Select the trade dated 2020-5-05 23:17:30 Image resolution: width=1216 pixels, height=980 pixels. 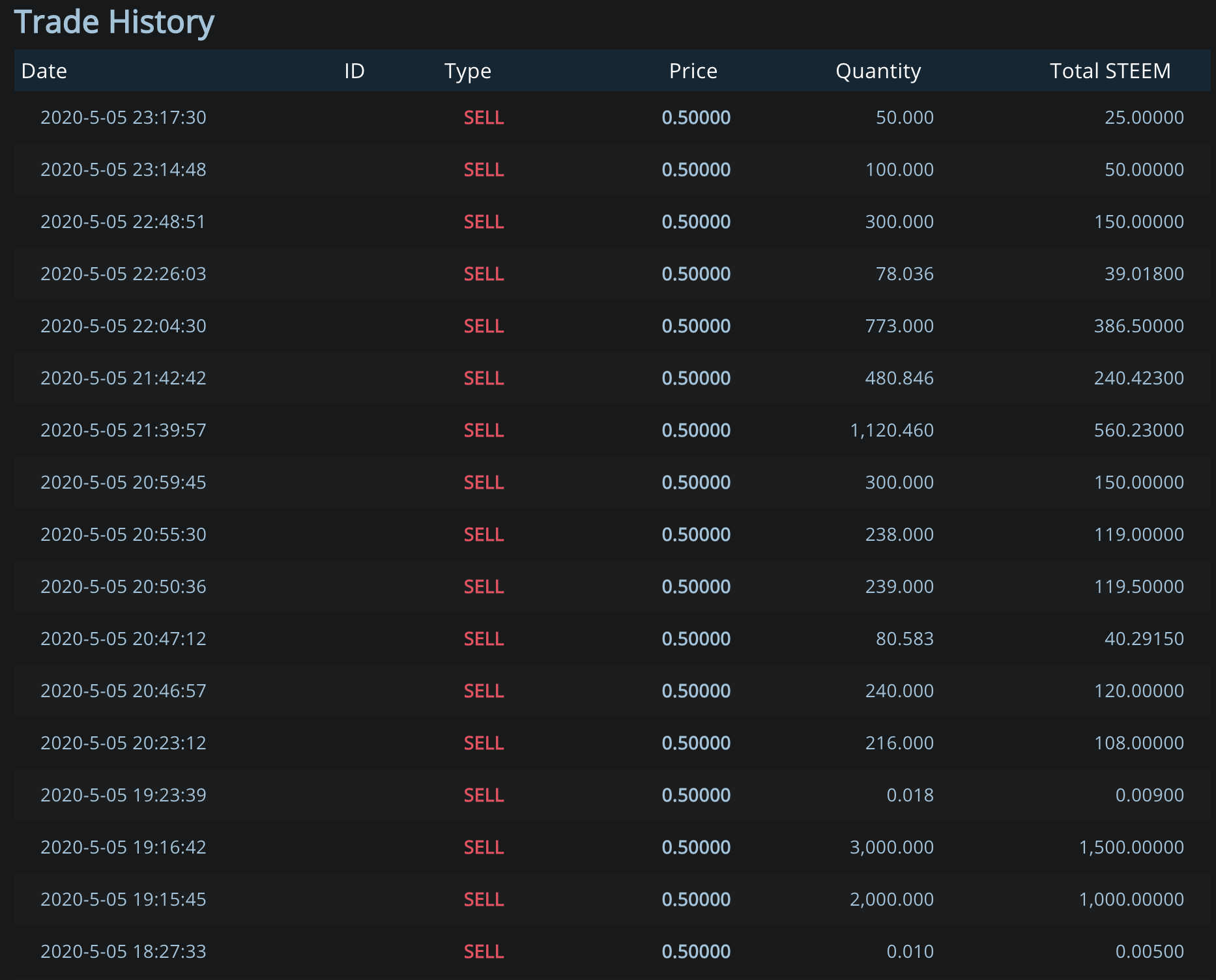pos(612,117)
